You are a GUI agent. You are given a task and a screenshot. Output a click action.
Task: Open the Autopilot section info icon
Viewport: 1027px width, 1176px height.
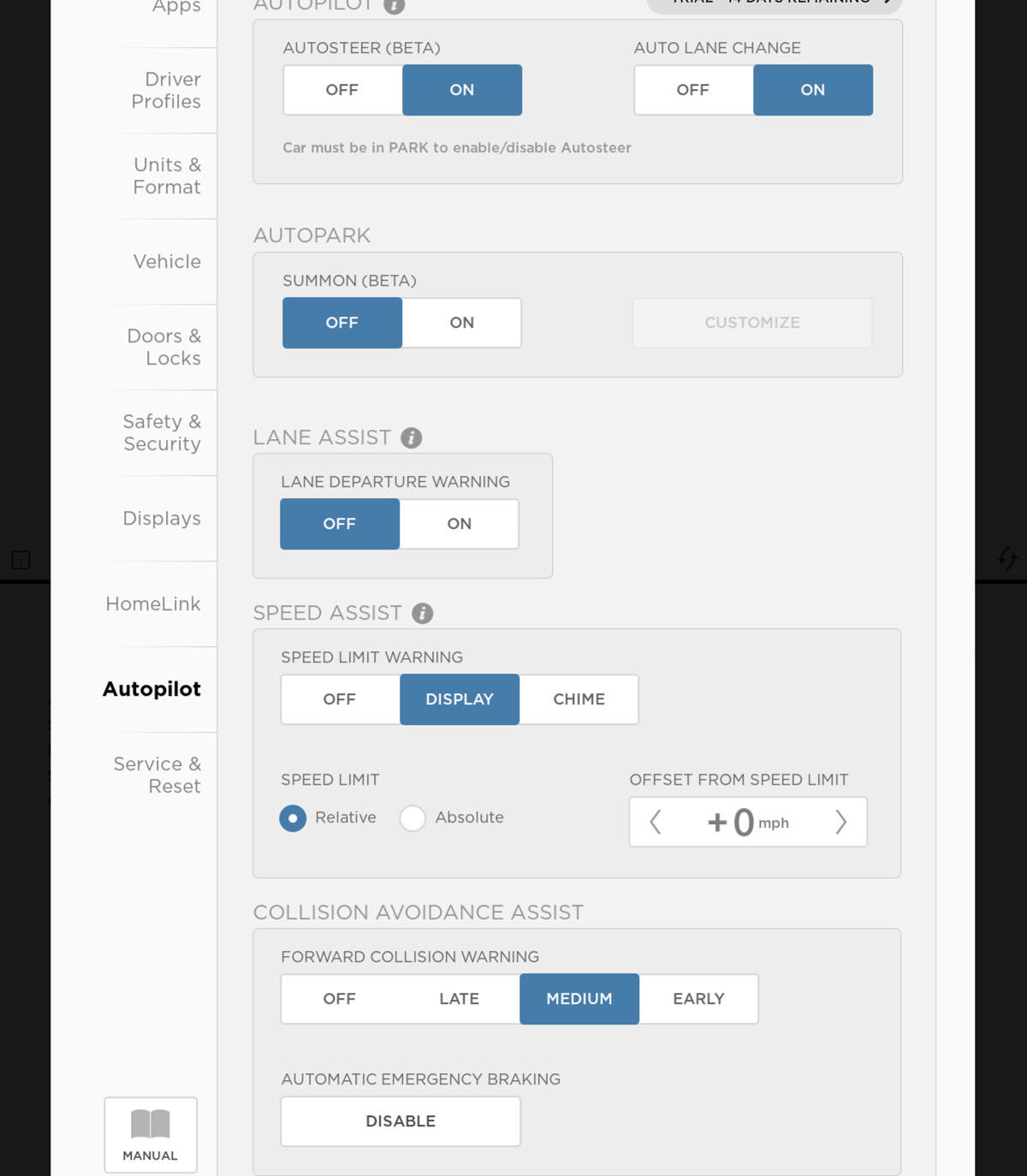(x=394, y=5)
